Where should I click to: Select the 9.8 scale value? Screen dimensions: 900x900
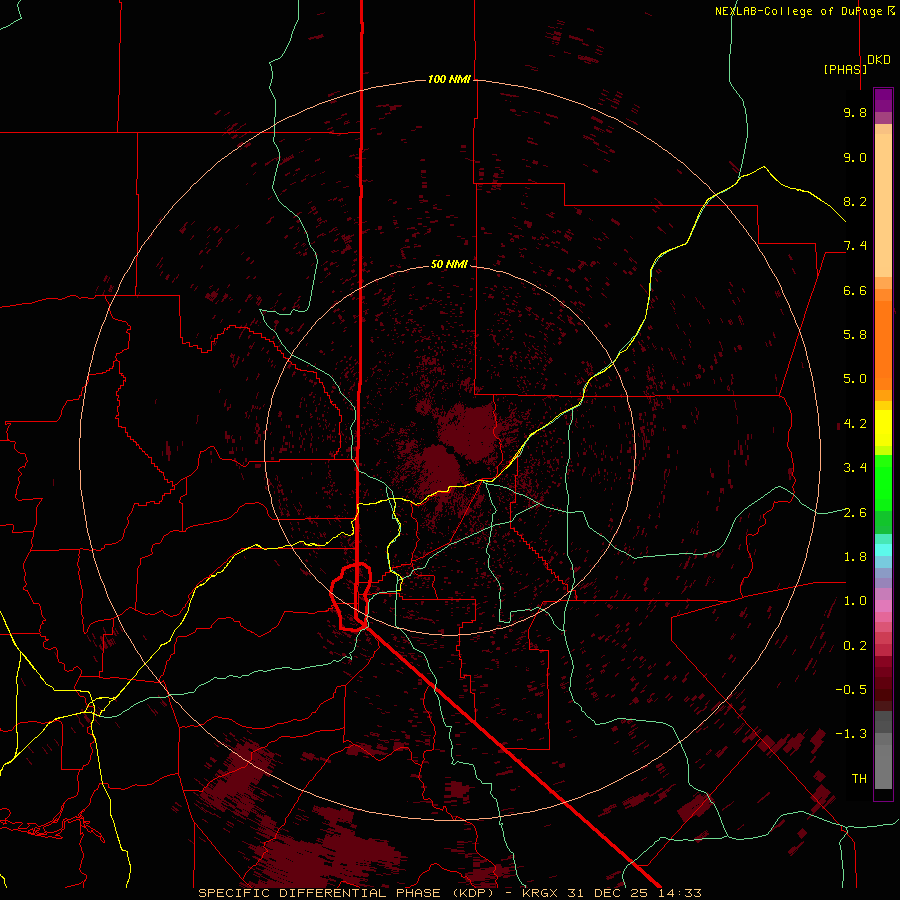pos(855,112)
